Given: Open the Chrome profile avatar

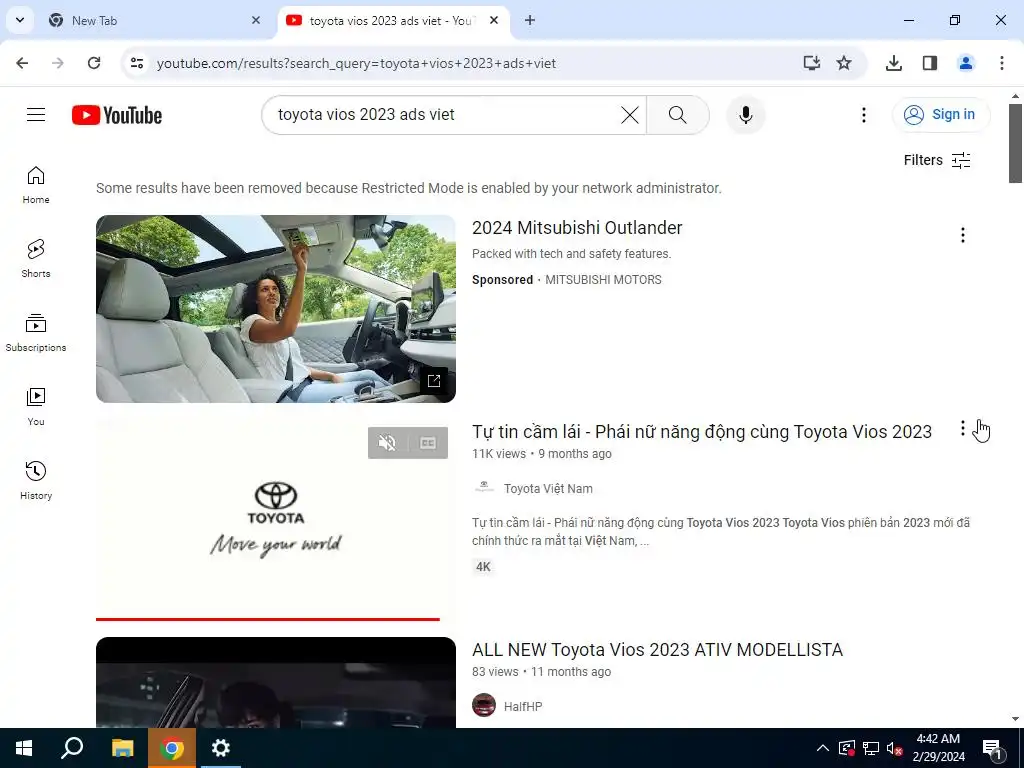Looking at the screenshot, I should tap(966, 63).
